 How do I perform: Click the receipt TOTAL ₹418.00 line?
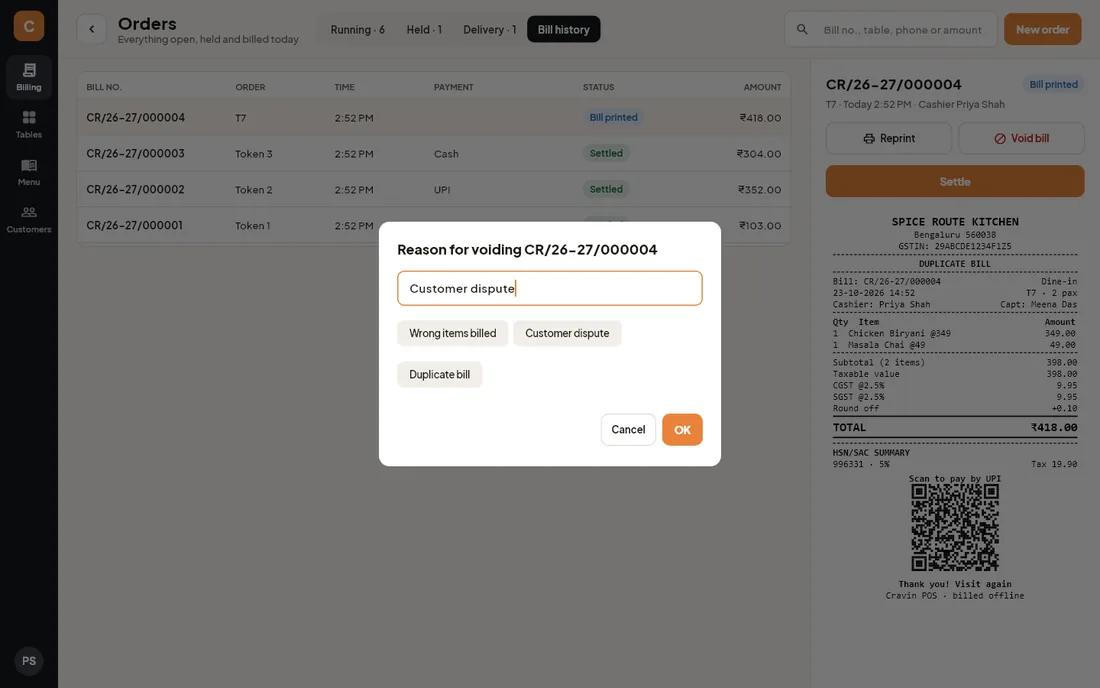[x=955, y=427]
